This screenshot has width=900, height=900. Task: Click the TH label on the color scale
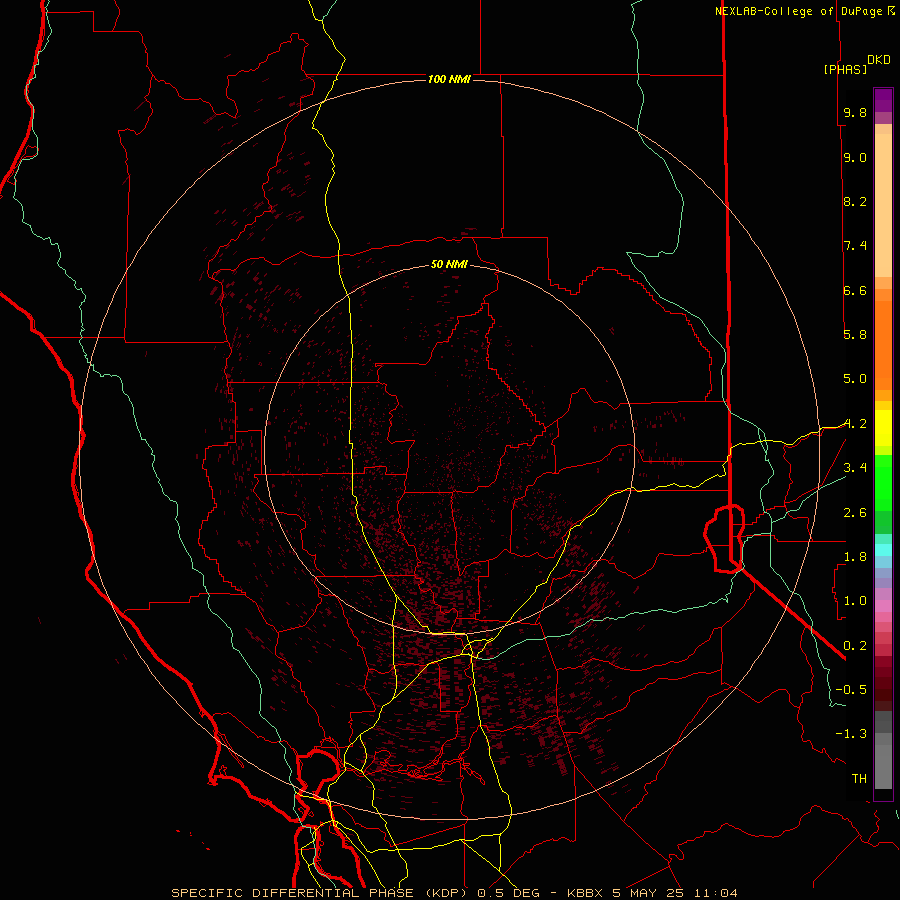pyautogui.click(x=859, y=778)
